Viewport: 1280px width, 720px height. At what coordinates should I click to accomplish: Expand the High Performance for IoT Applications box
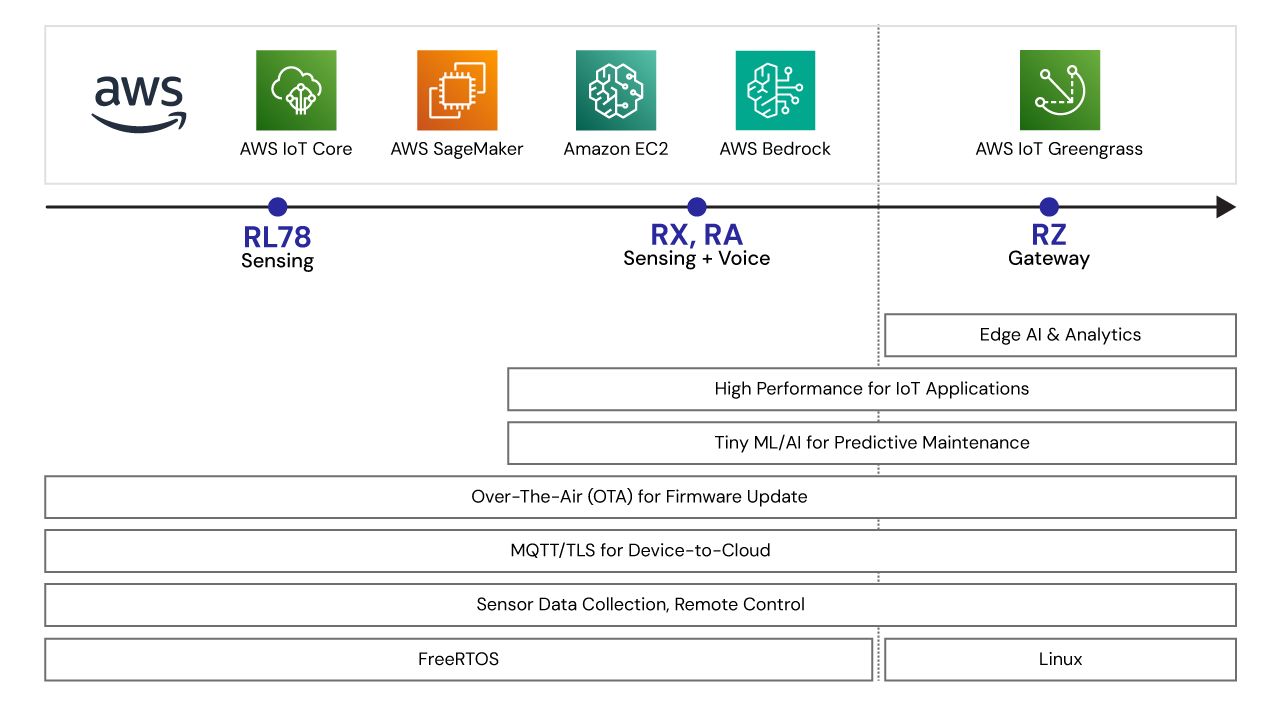click(872, 389)
